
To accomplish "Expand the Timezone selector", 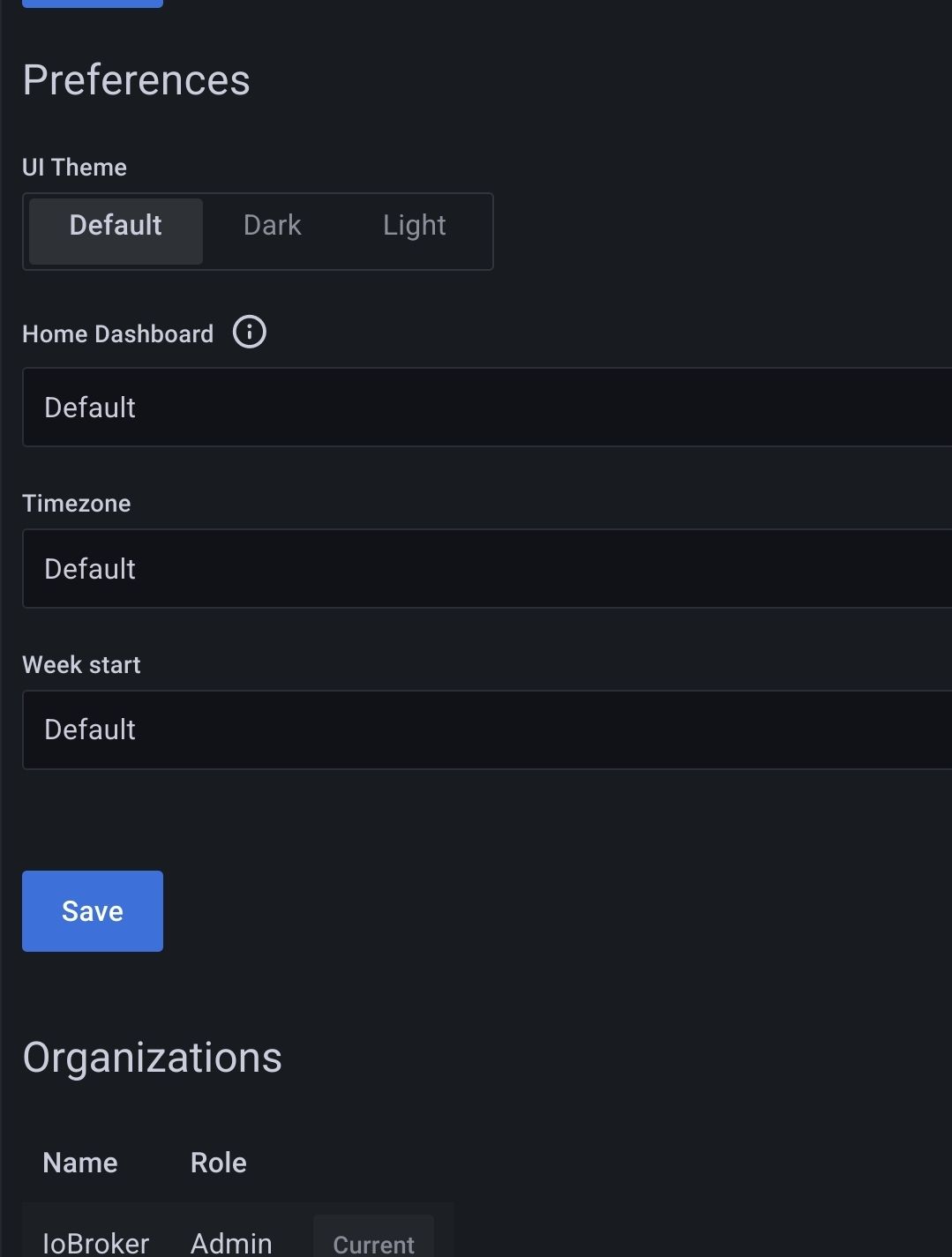I will click(487, 569).
